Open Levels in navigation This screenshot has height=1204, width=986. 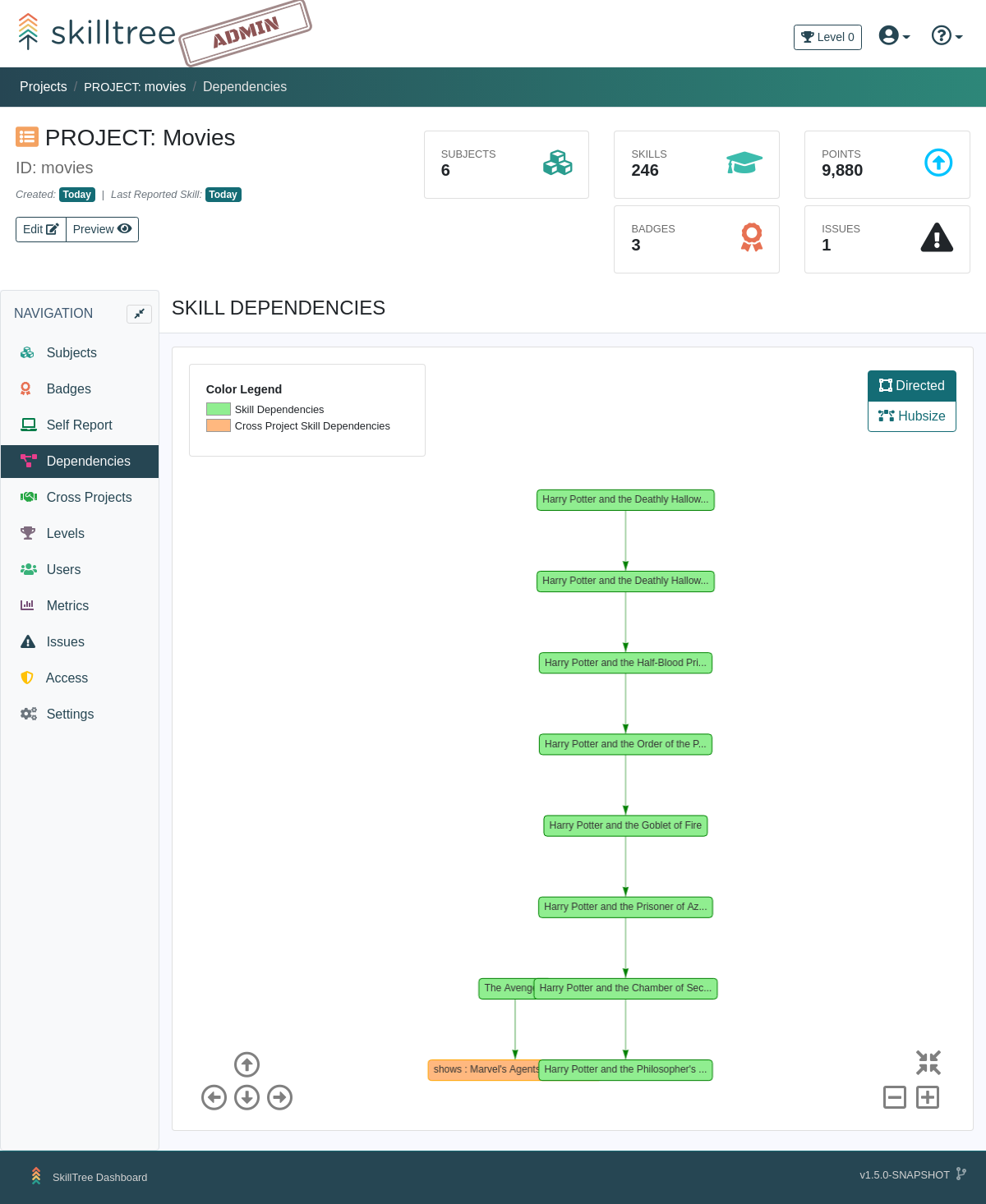tap(80, 534)
